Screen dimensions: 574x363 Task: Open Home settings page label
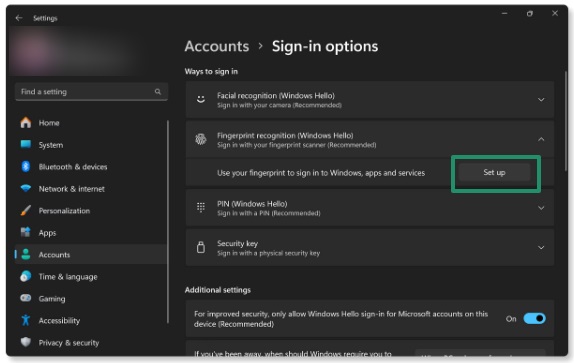[x=49, y=123]
